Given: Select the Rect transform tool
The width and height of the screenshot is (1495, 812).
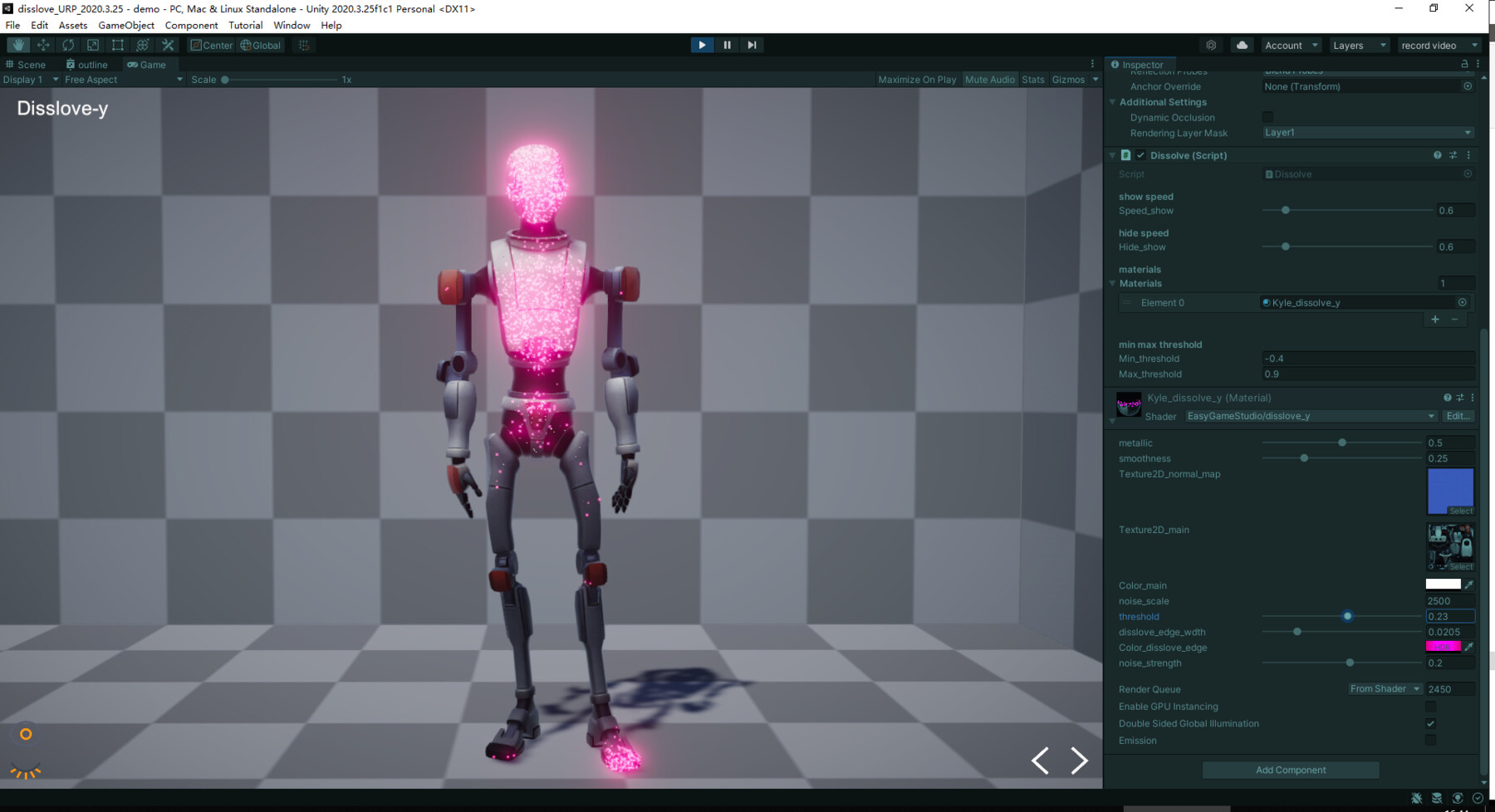Looking at the screenshot, I should pos(118,45).
